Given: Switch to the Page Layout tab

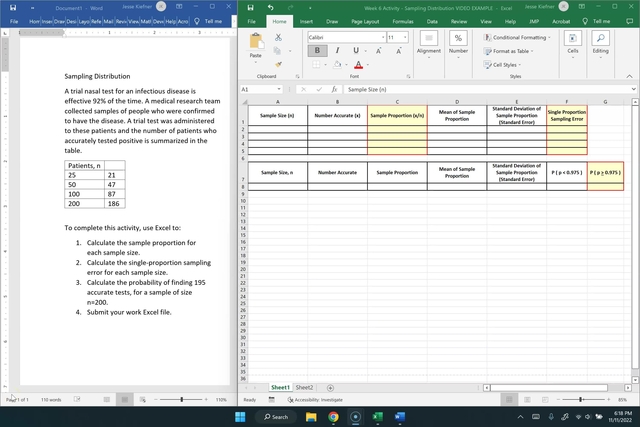Looking at the screenshot, I should click(365, 21).
